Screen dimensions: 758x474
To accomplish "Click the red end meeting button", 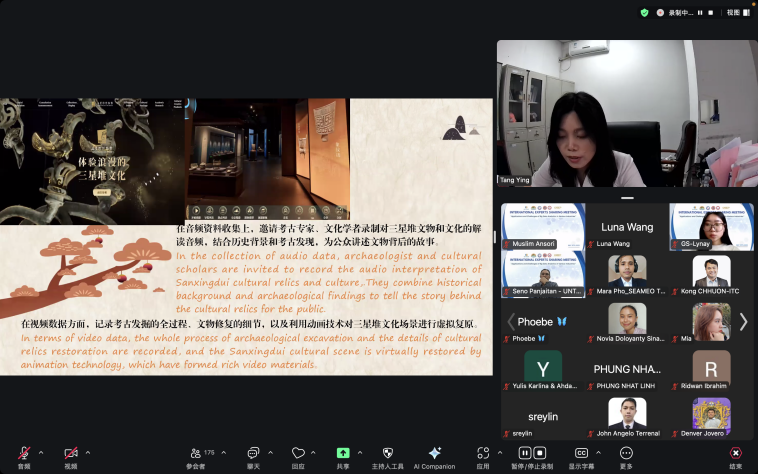I will tap(735, 453).
